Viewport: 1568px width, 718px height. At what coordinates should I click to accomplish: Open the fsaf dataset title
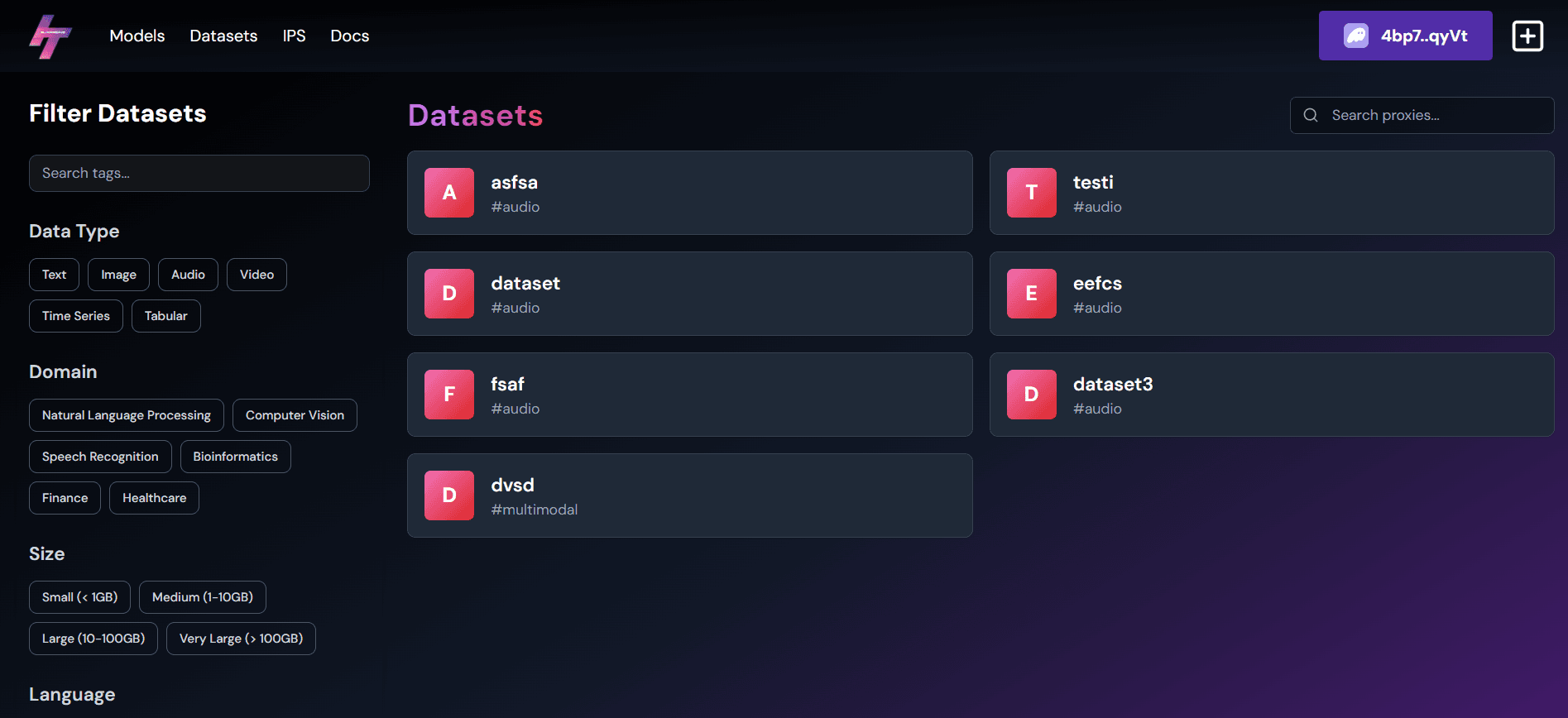point(507,384)
